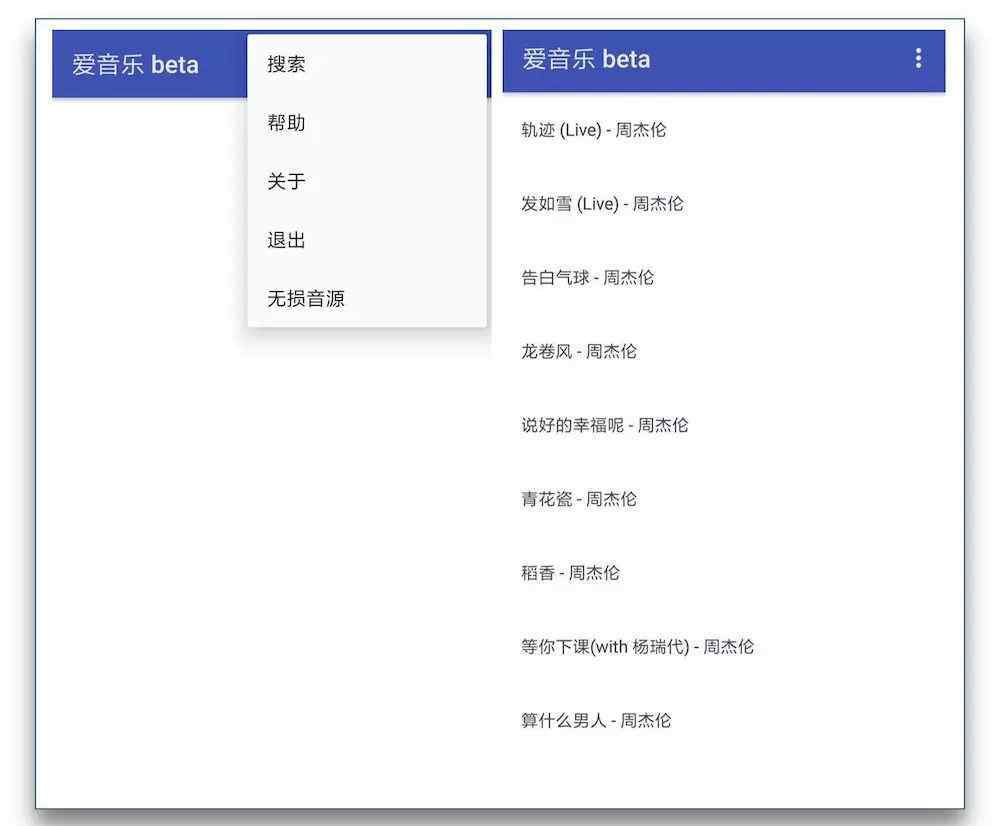Choose 龙卷风 - 周杰伦 track
The height and width of the screenshot is (826, 1000).
(724, 351)
